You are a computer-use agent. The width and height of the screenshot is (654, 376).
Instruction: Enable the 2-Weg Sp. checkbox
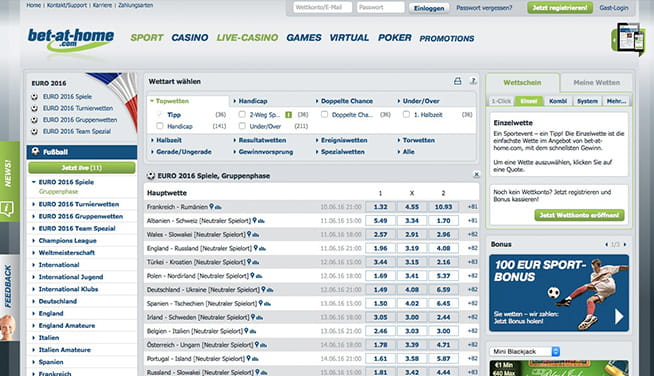[x=242, y=114]
